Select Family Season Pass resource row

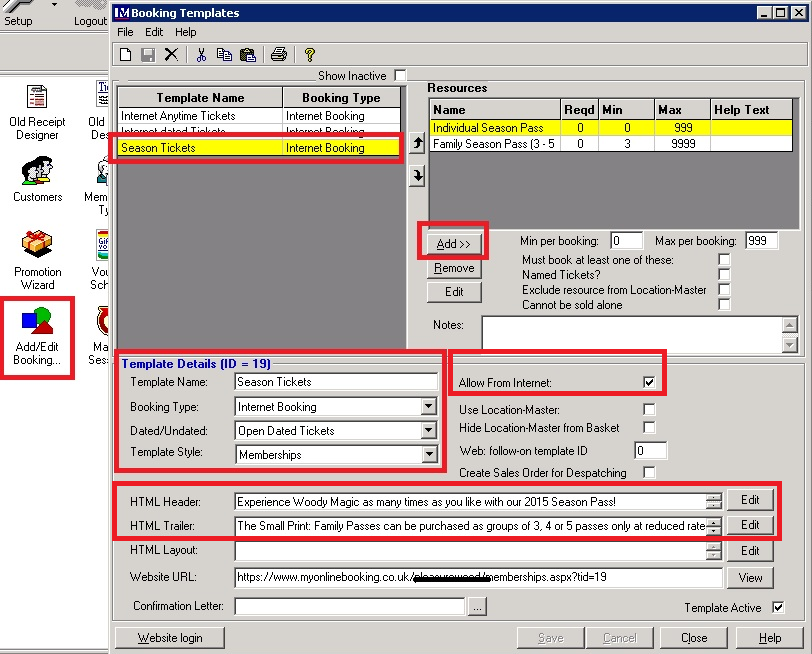611,143
